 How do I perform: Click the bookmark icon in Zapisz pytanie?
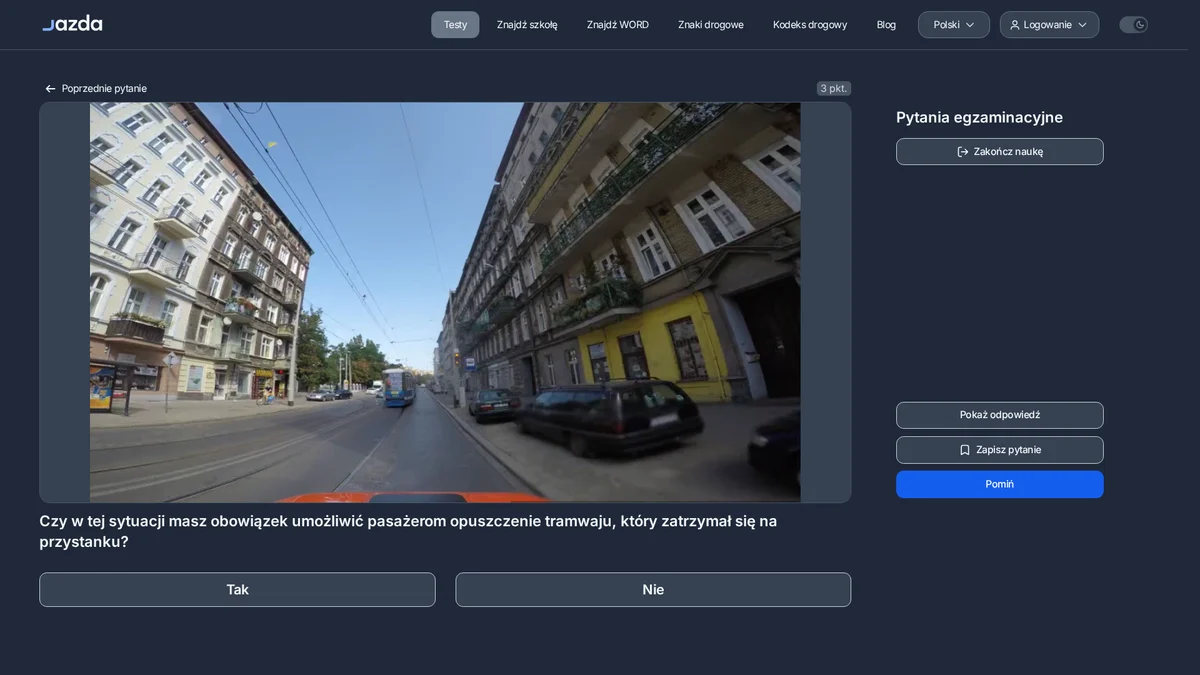point(965,450)
